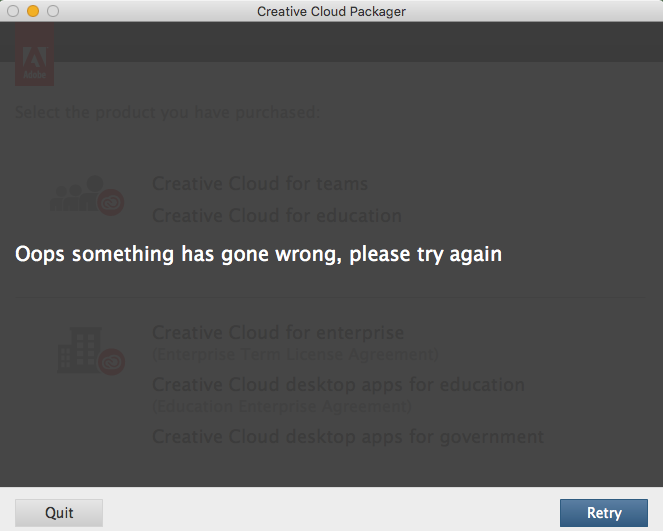Click the "Oops something has gone wrong" message
Image resolution: width=663 pixels, height=531 pixels.
point(258,255)
